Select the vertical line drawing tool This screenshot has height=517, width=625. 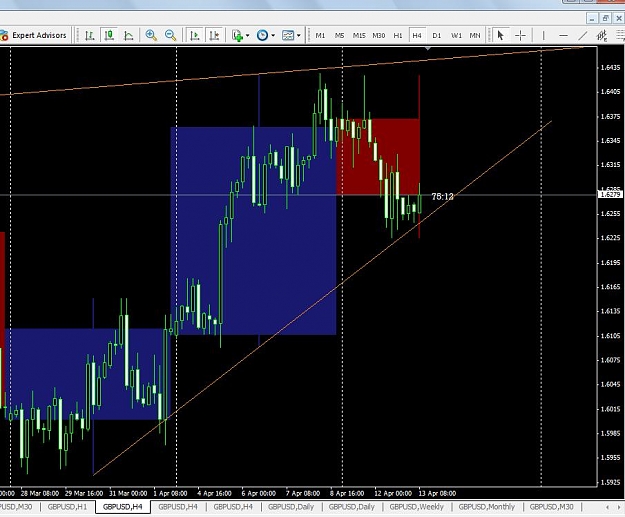[543, 35]
